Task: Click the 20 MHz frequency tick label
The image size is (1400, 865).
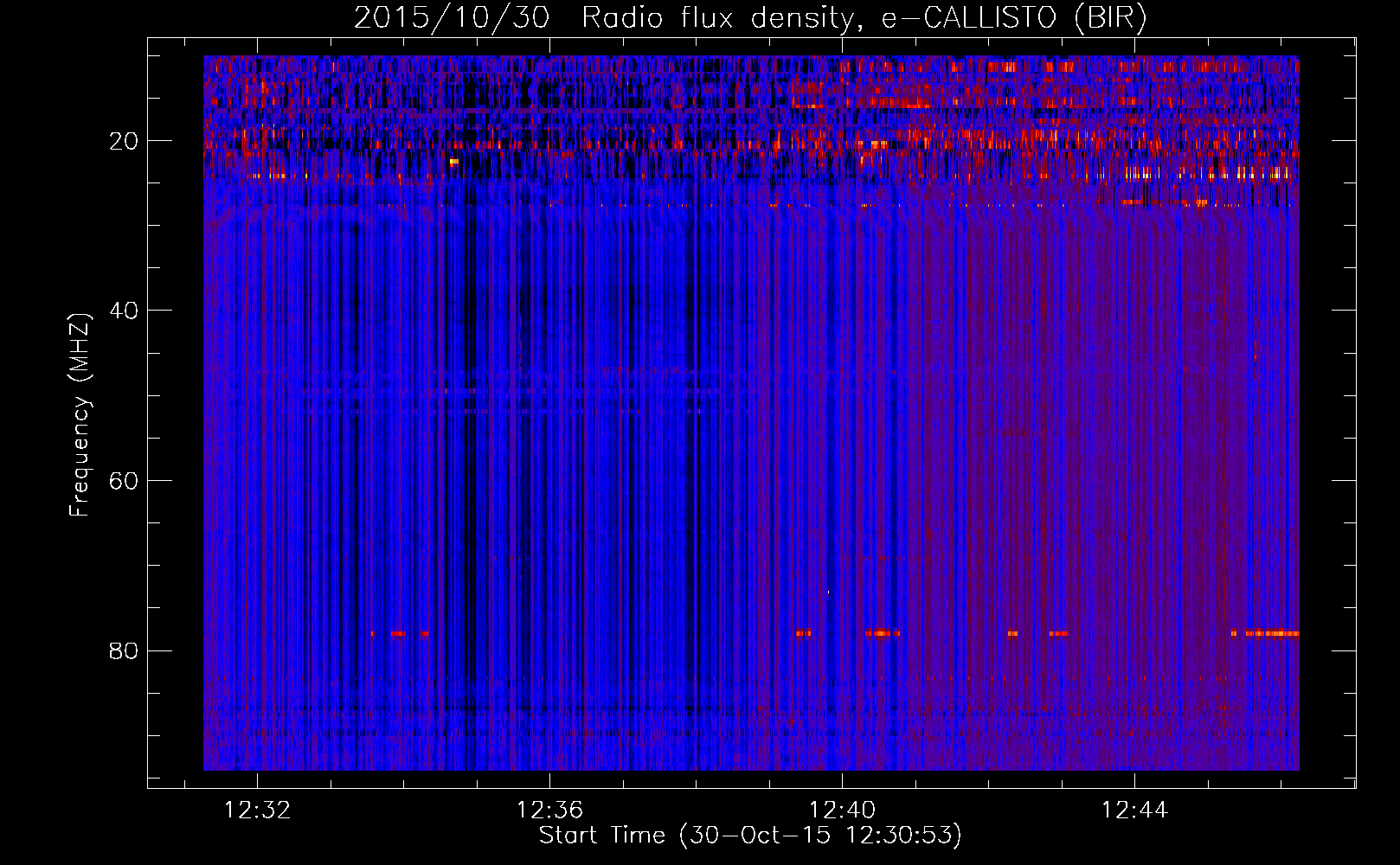Action: coord(124,141)
